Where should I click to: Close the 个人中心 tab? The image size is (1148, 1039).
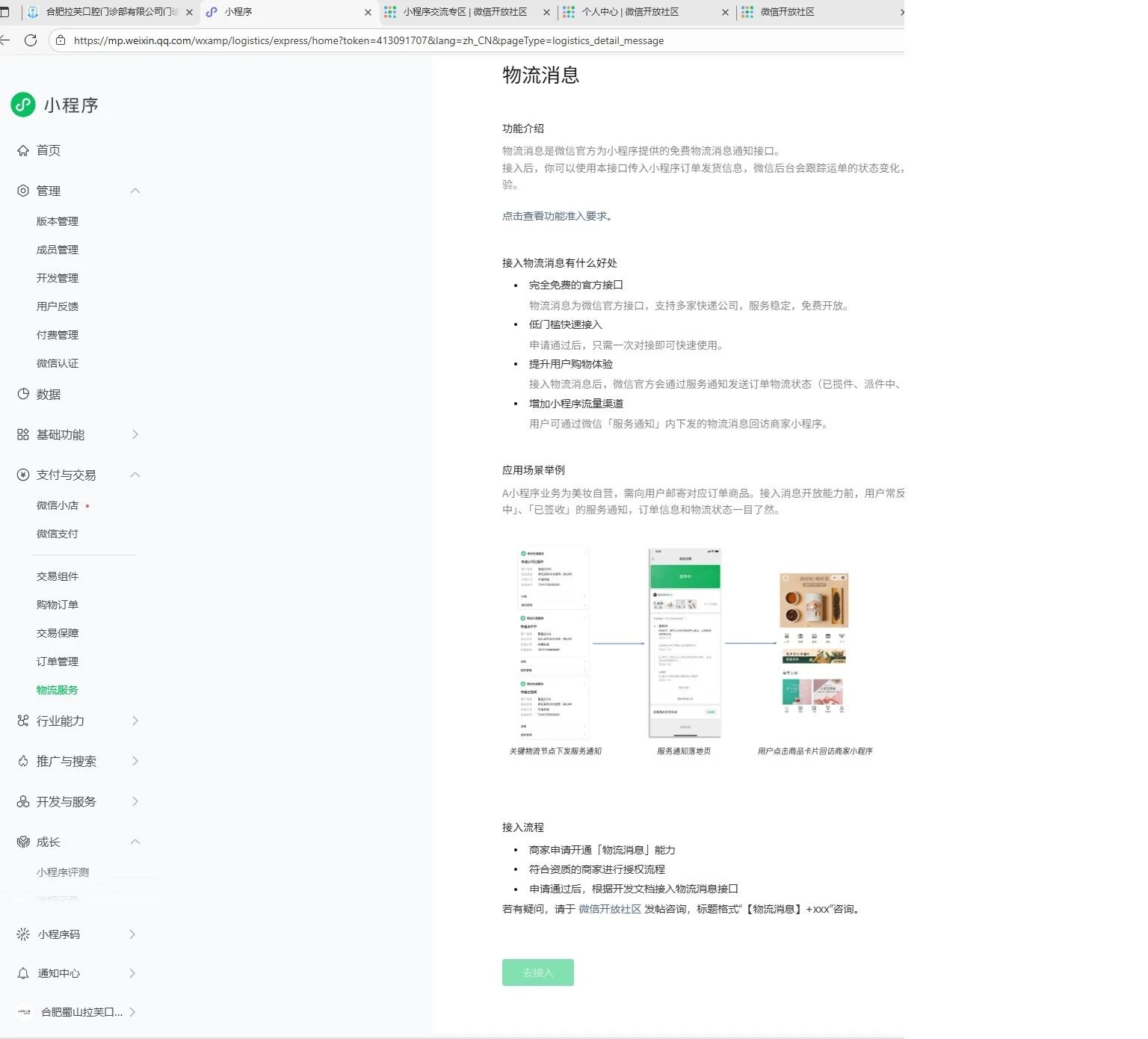[725, 12]
